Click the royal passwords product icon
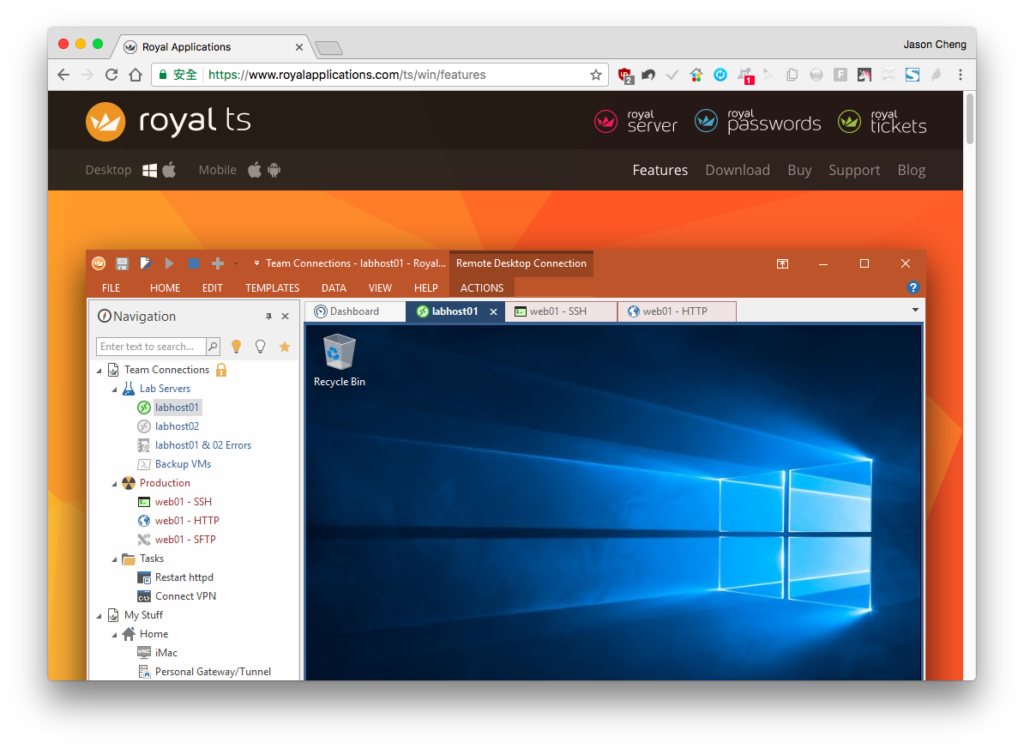The height and width of the screenshot is (749, 1024). pyautogui.click(x=706, y=121)
